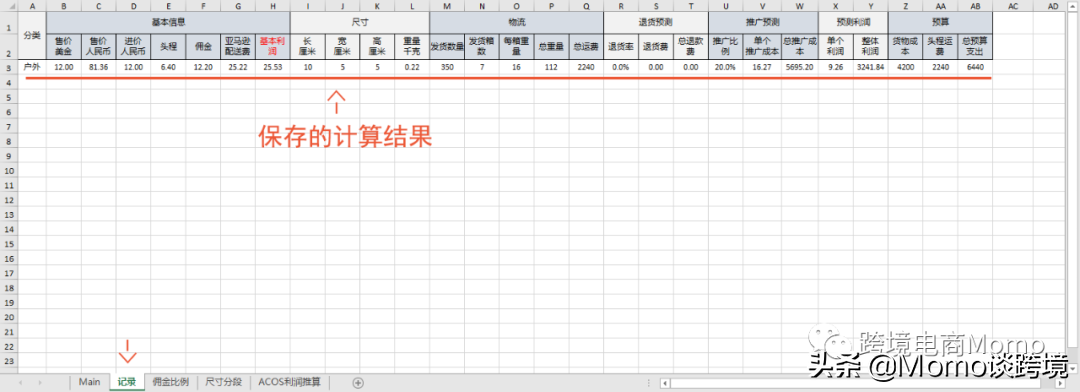
Task: Click the 亚马逊配送费 header cell
Action: [x=238, y=46]
